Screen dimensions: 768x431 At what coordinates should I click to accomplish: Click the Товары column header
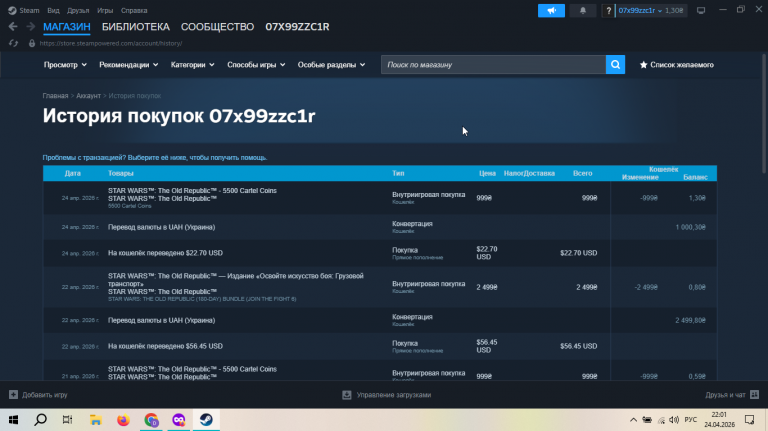[120, 173]
